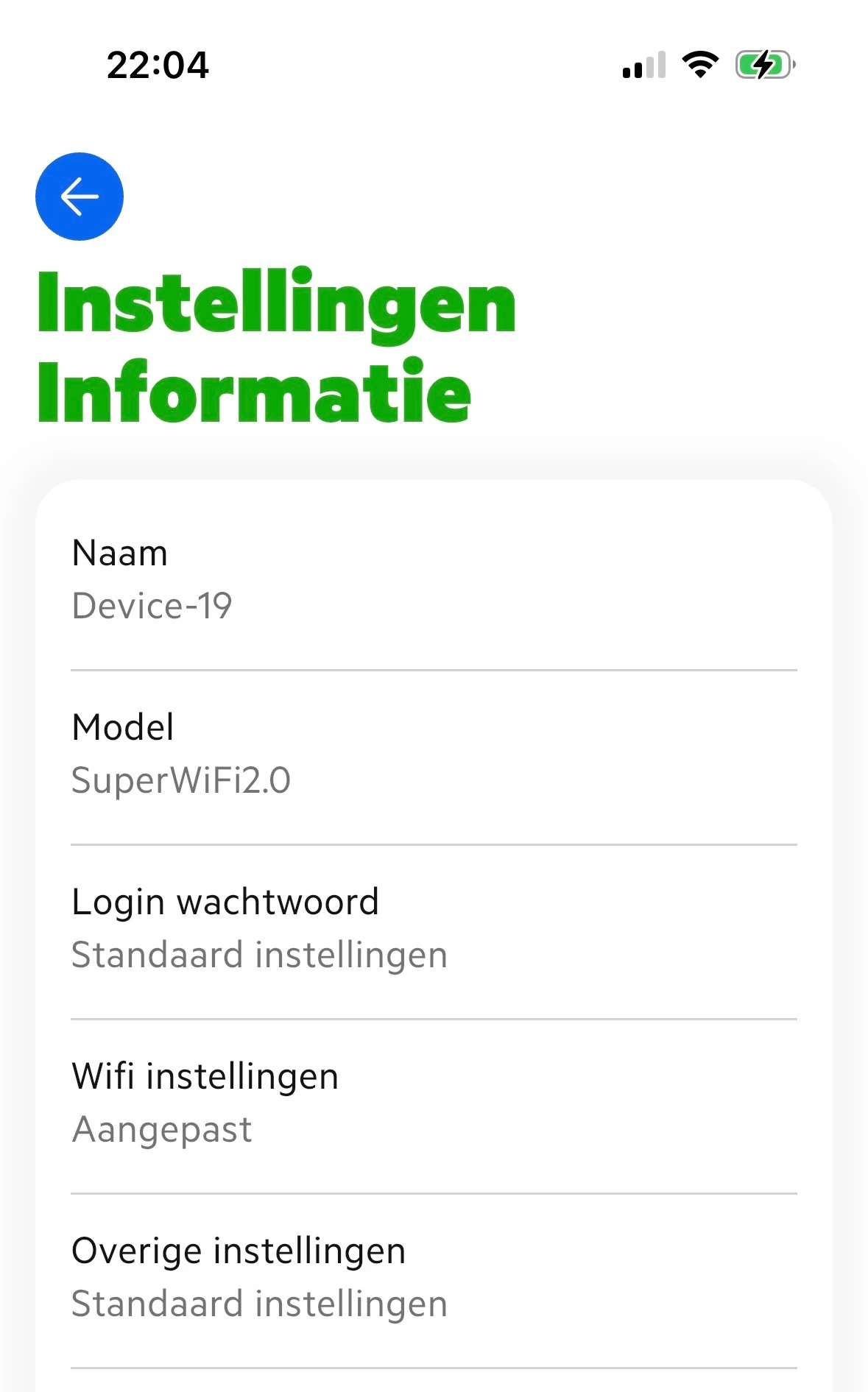
Task: Tap the Informatie heading text
Action: pos(254,392)
